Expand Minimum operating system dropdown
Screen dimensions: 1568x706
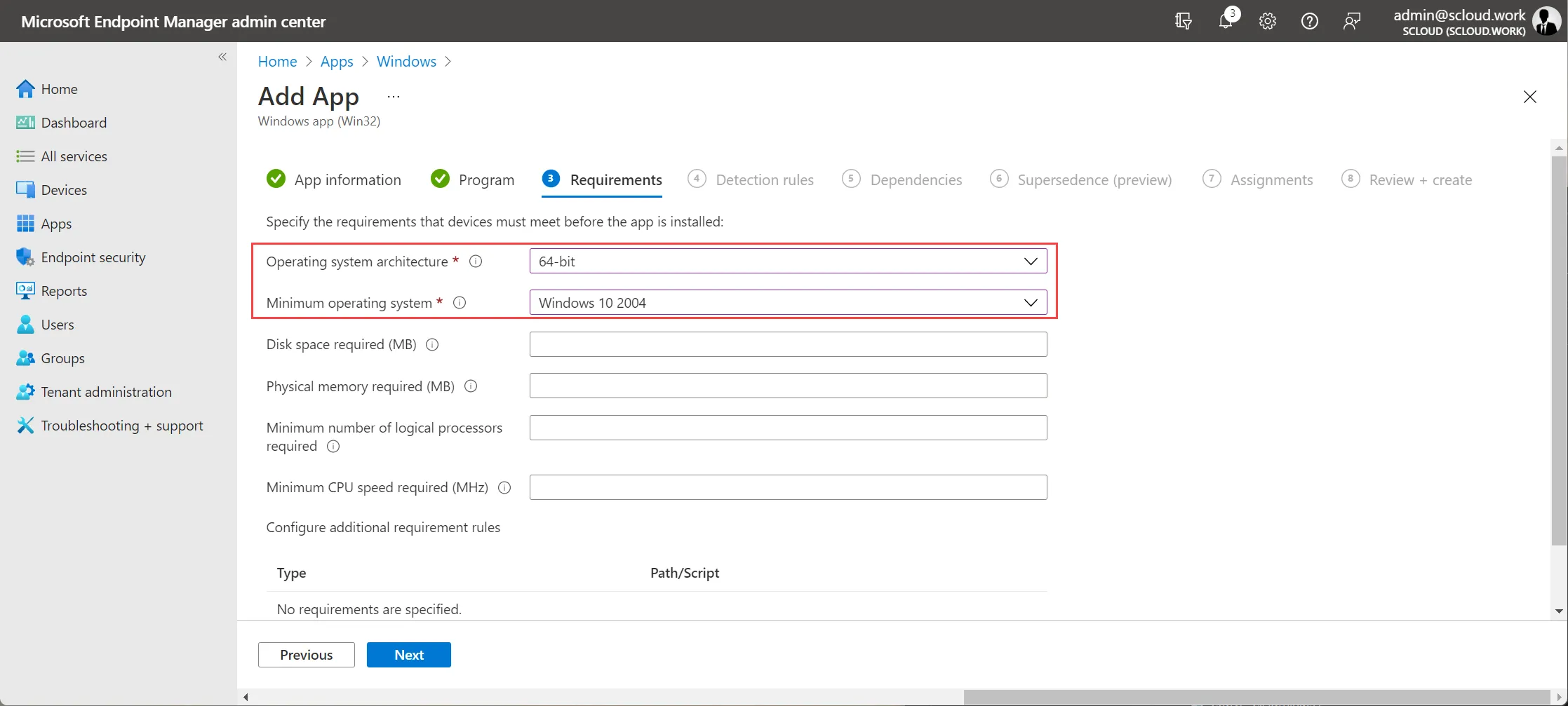pos(788,303)
